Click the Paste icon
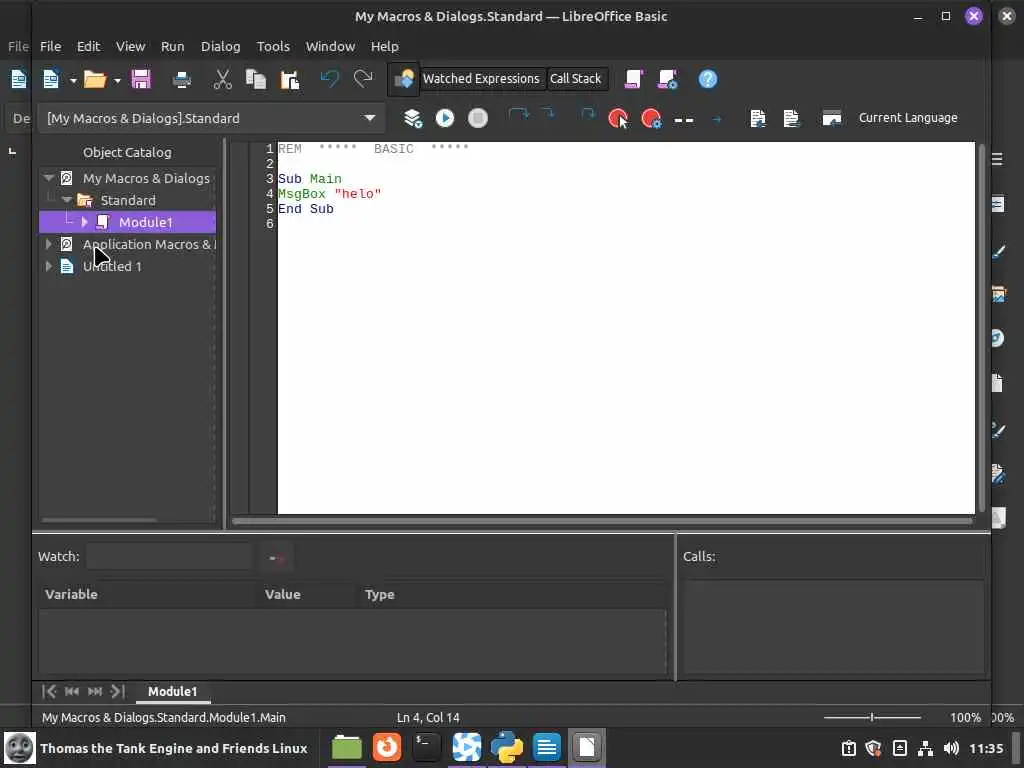The height and width of the screenshot is (768, 1024). tap(289, 79)
